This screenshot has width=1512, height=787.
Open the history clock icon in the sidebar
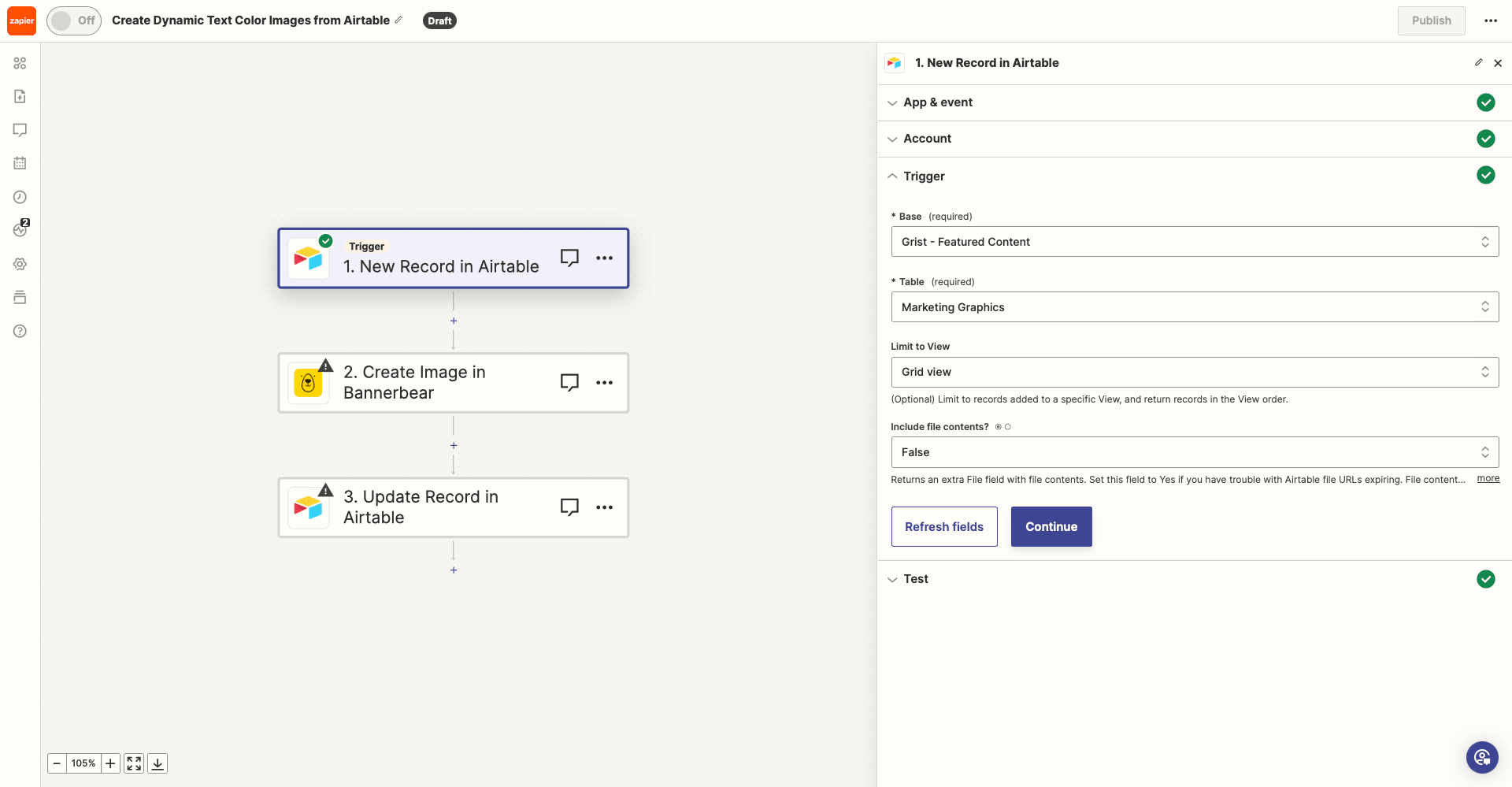pyautogui.click(x=20, y=197)
